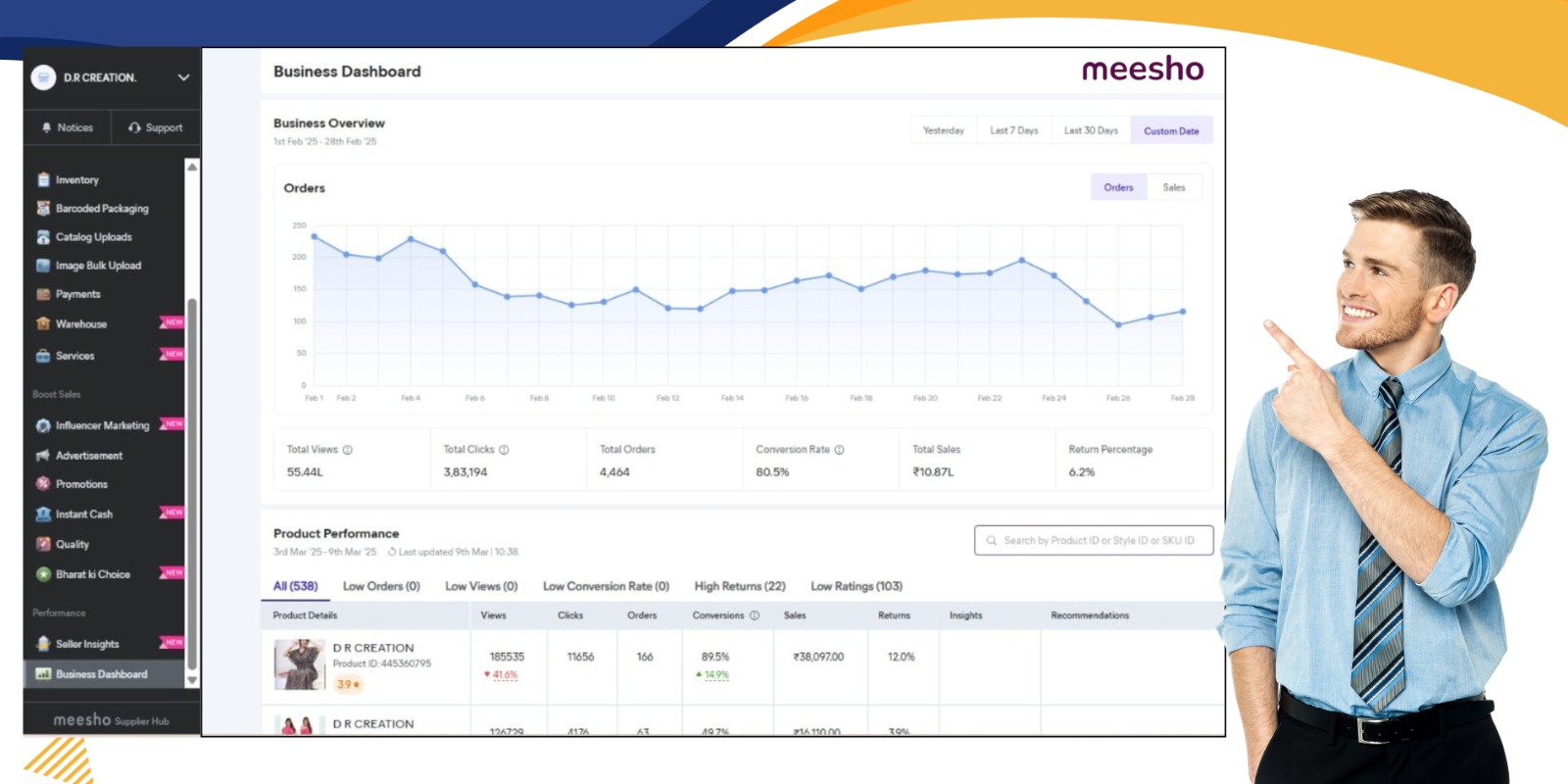This screenshot has height=784, width=1568.
Task: Open the Advertisement megaphone icon
Action: [x=43, y=456]
